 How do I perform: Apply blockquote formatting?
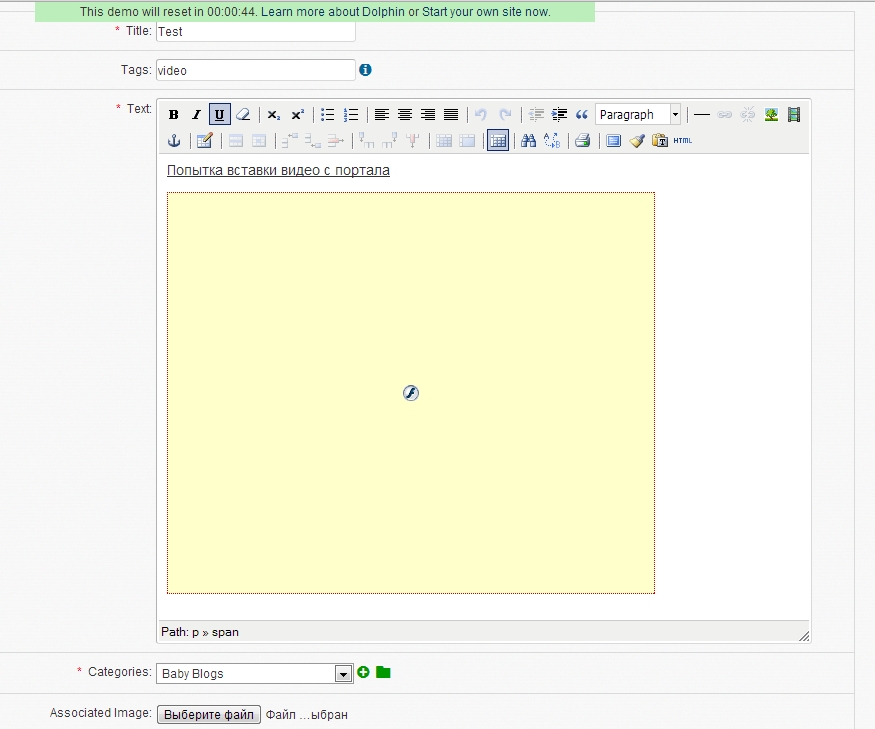pos(582,115)
